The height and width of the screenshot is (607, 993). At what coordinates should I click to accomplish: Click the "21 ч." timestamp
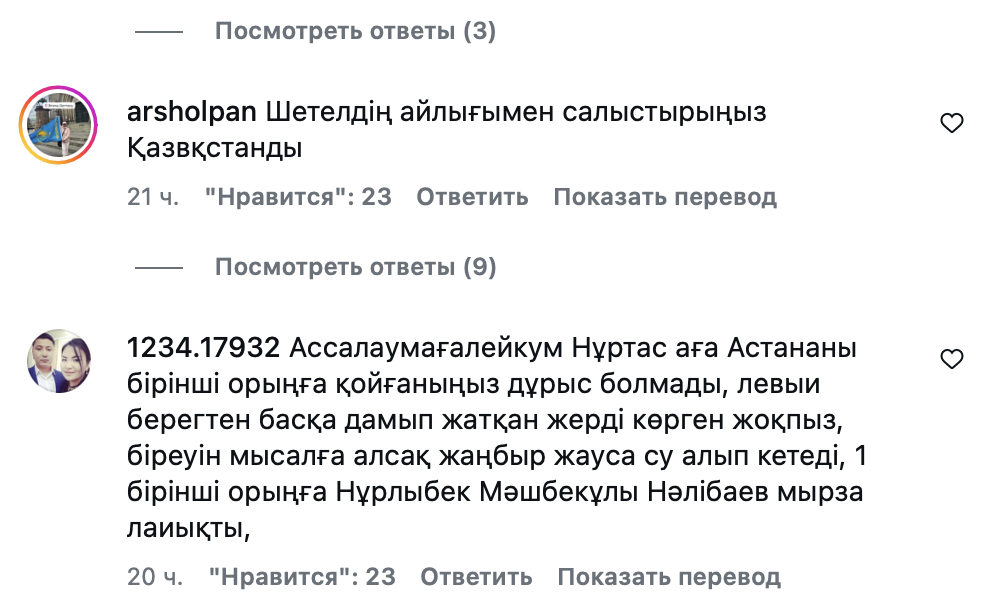[x=153, y=197]
